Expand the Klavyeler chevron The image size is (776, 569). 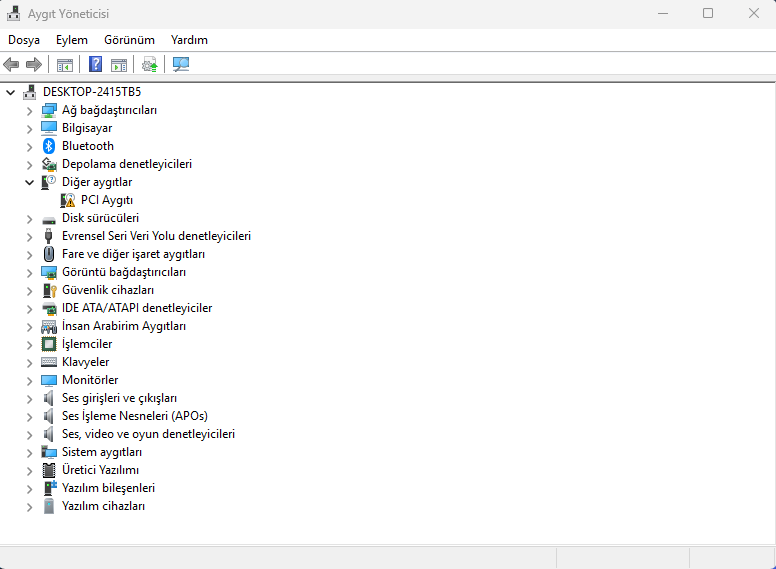coord(30,363)
